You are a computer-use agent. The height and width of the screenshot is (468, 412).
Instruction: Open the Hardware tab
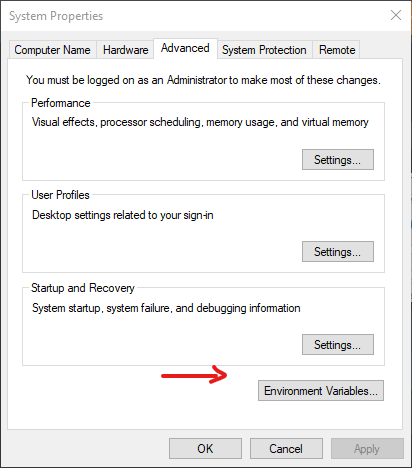pos(125,50)
